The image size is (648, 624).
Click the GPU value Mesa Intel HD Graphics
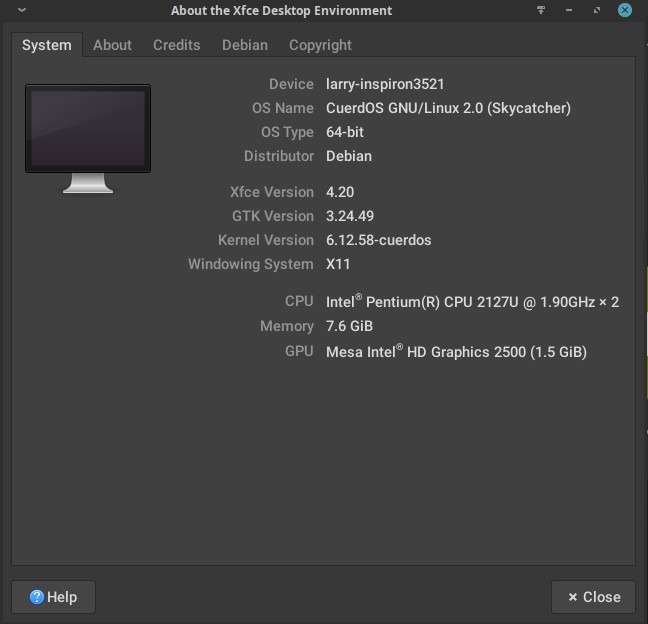[456, 352]
